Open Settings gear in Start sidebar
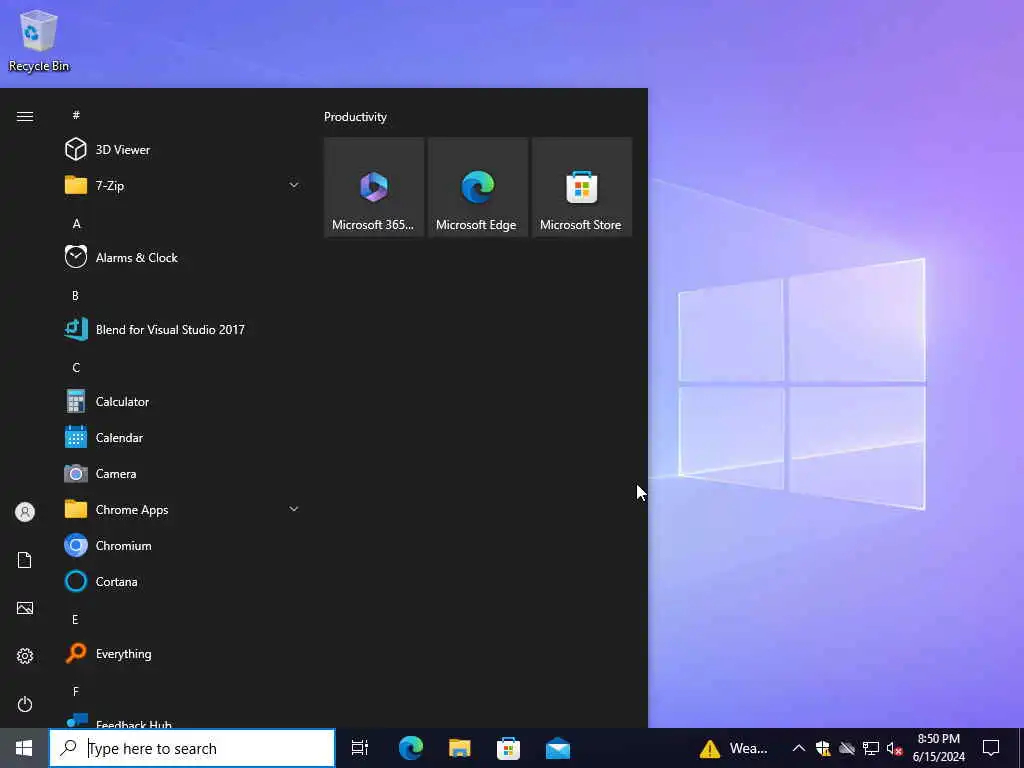Image resolution: width=1024 pixels, height=768 pixels. 25,656
